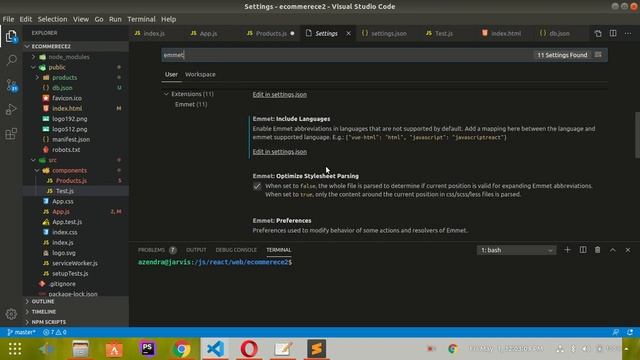Open the Explorer view in activity bar
640x360 pixels.
tap(11, 36)
